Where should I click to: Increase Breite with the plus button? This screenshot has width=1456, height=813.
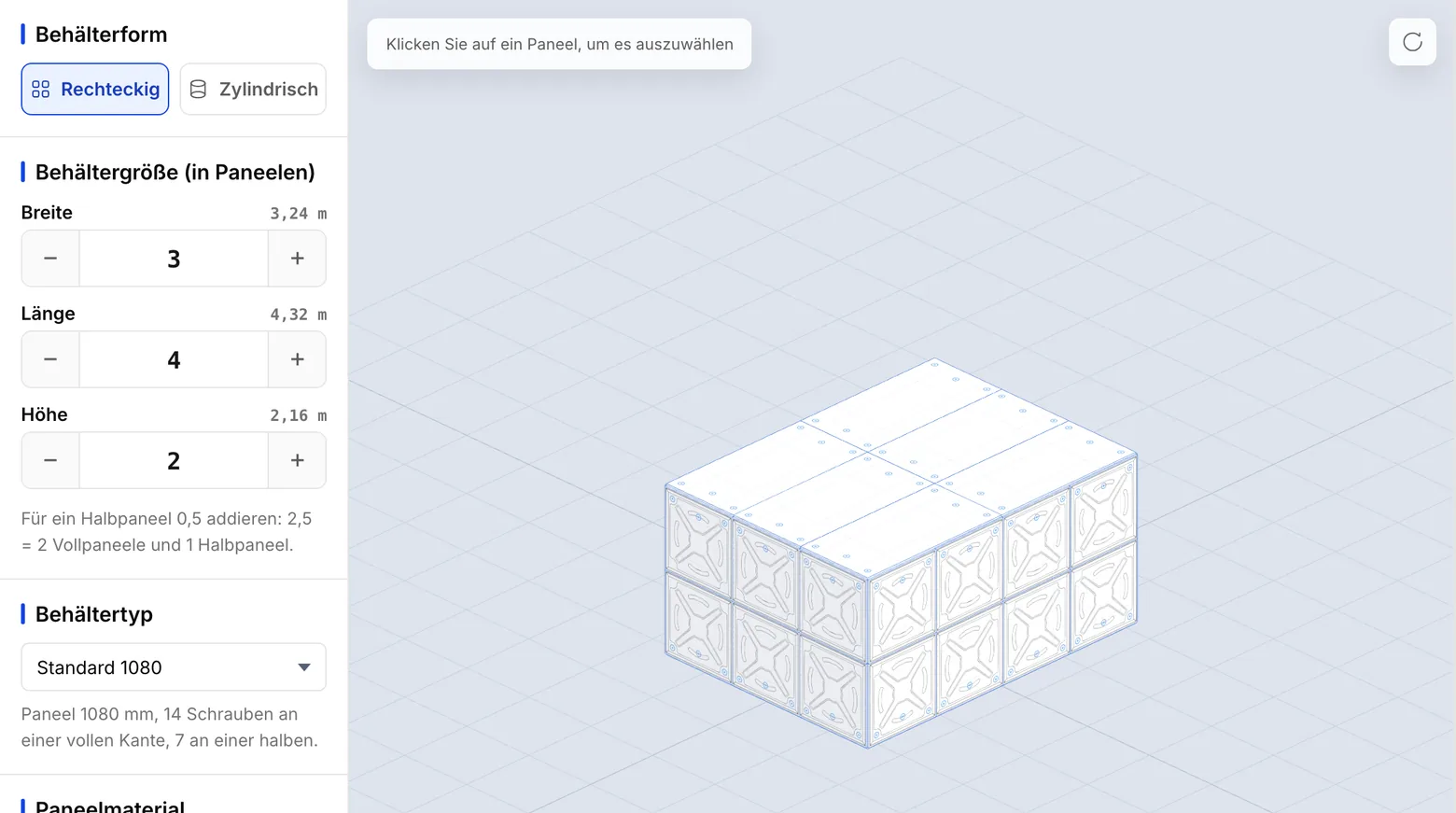point(297,259)
